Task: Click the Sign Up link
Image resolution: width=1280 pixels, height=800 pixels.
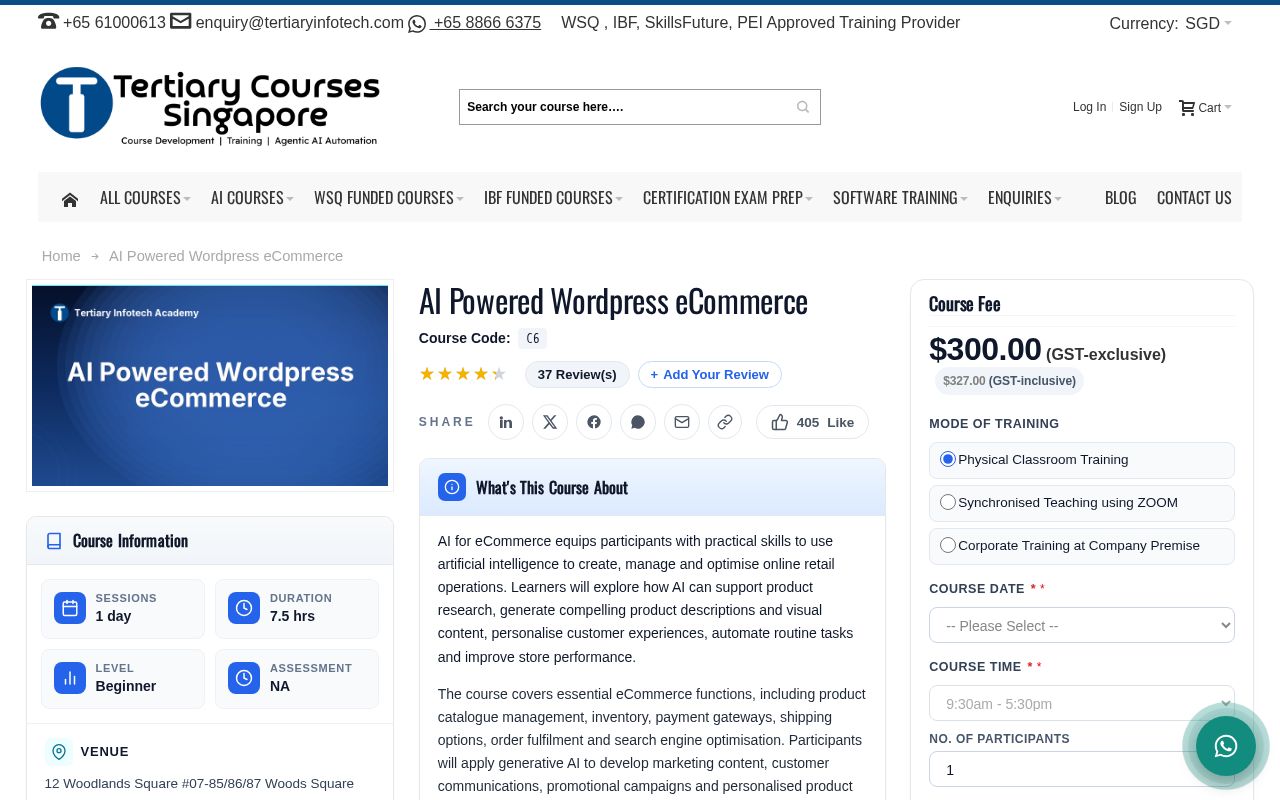Action: pos(1140,107)
